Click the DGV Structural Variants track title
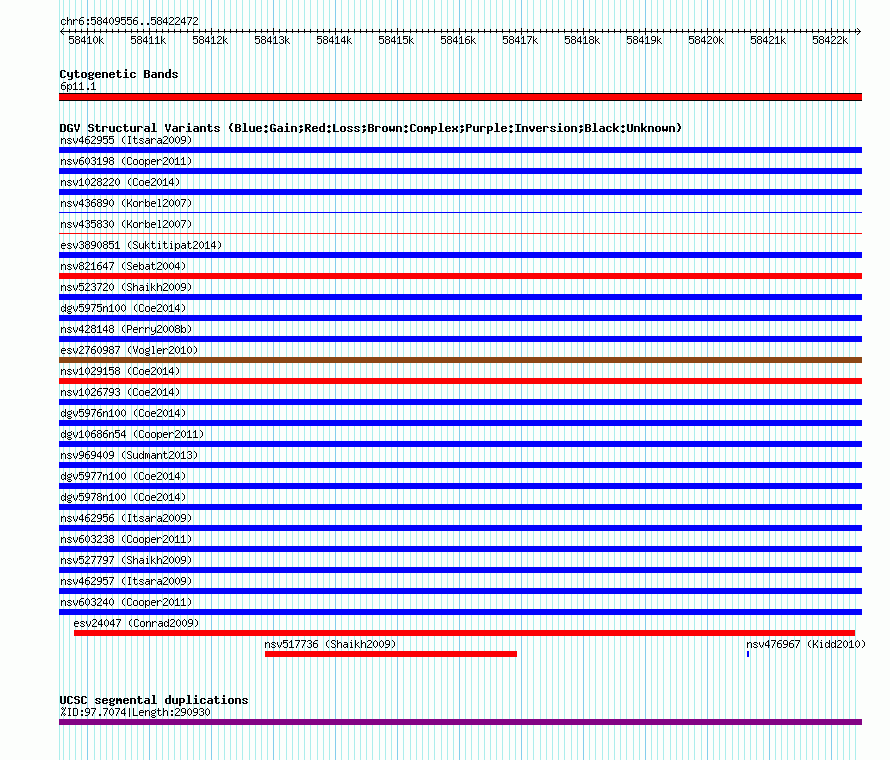Viewport: 890px width, 760px height. click(371, 128)
